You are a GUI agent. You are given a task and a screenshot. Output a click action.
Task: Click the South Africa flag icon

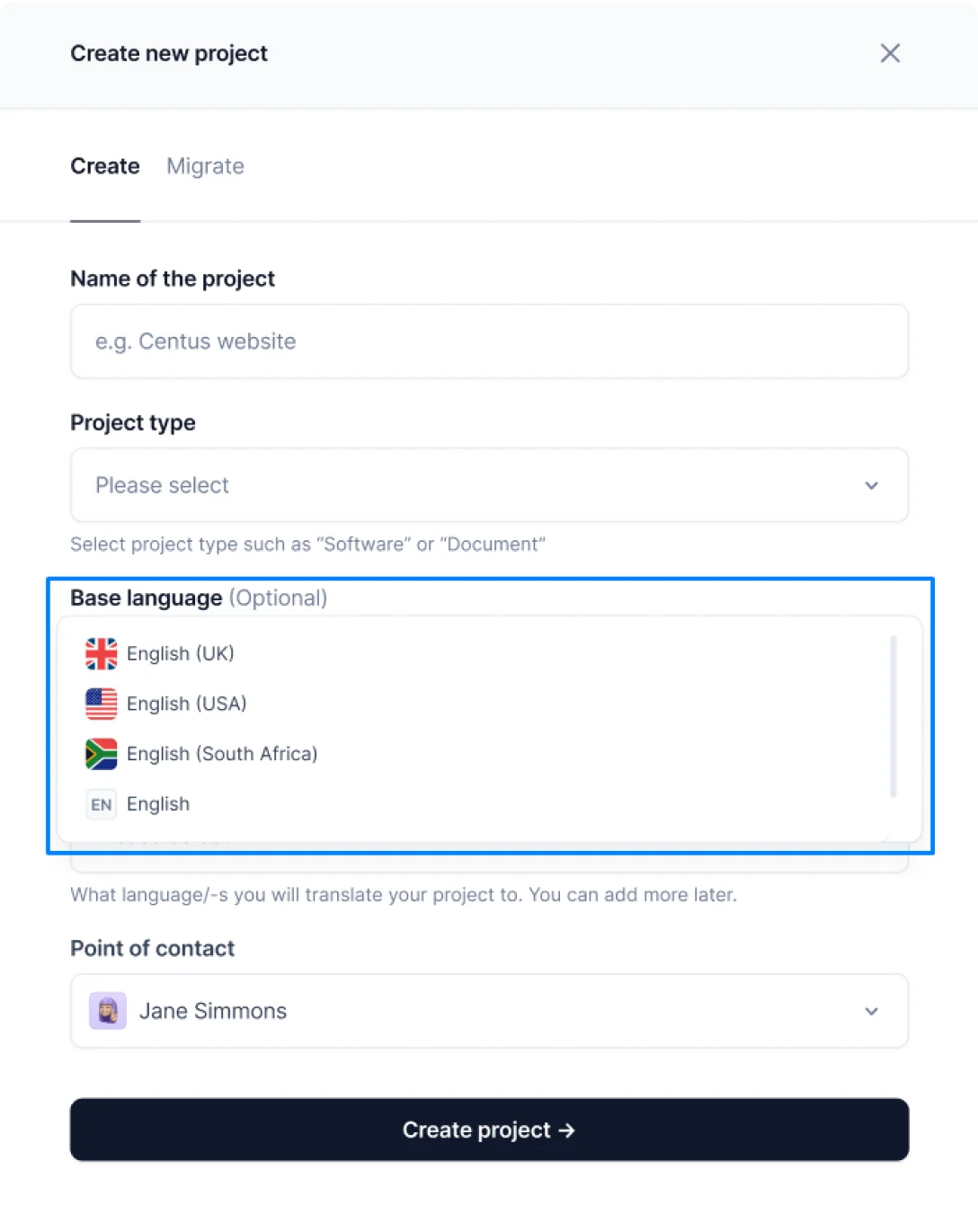[102, 754]
